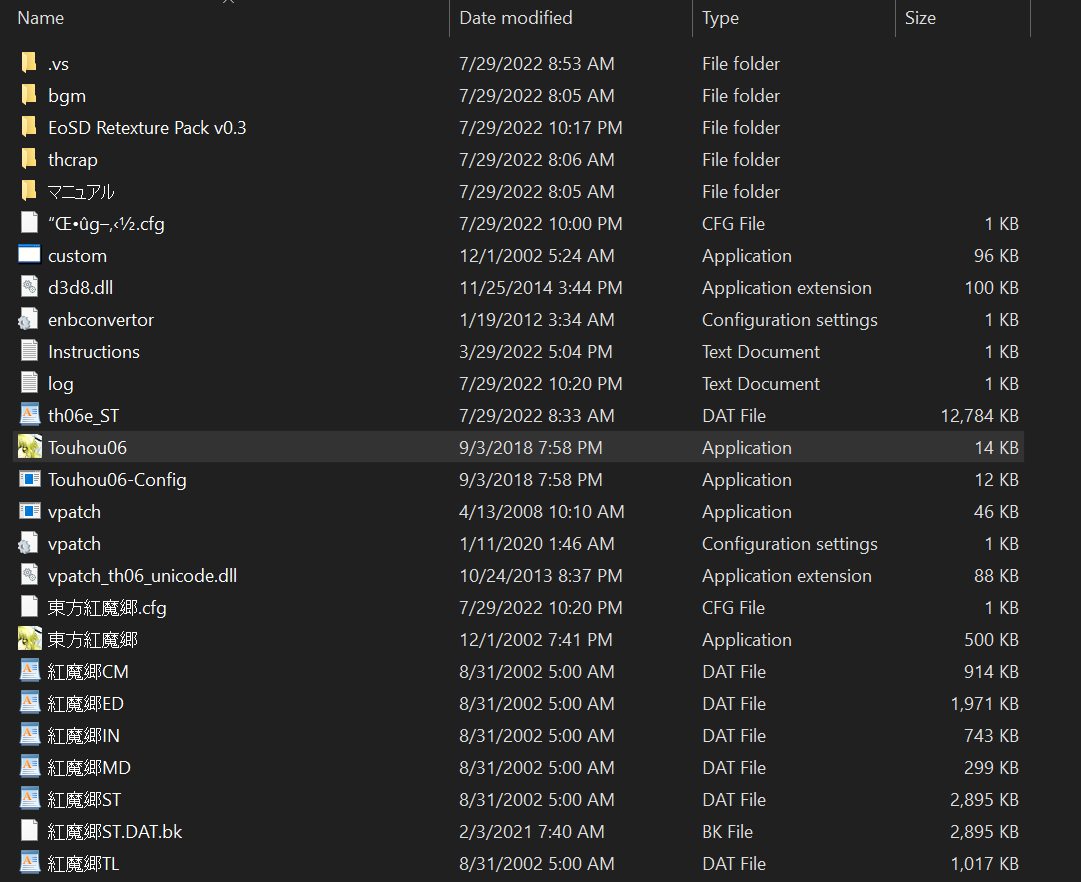Select the 紅魔郷TL file name
1081x882 pixels.
click(x=83, y=864)
